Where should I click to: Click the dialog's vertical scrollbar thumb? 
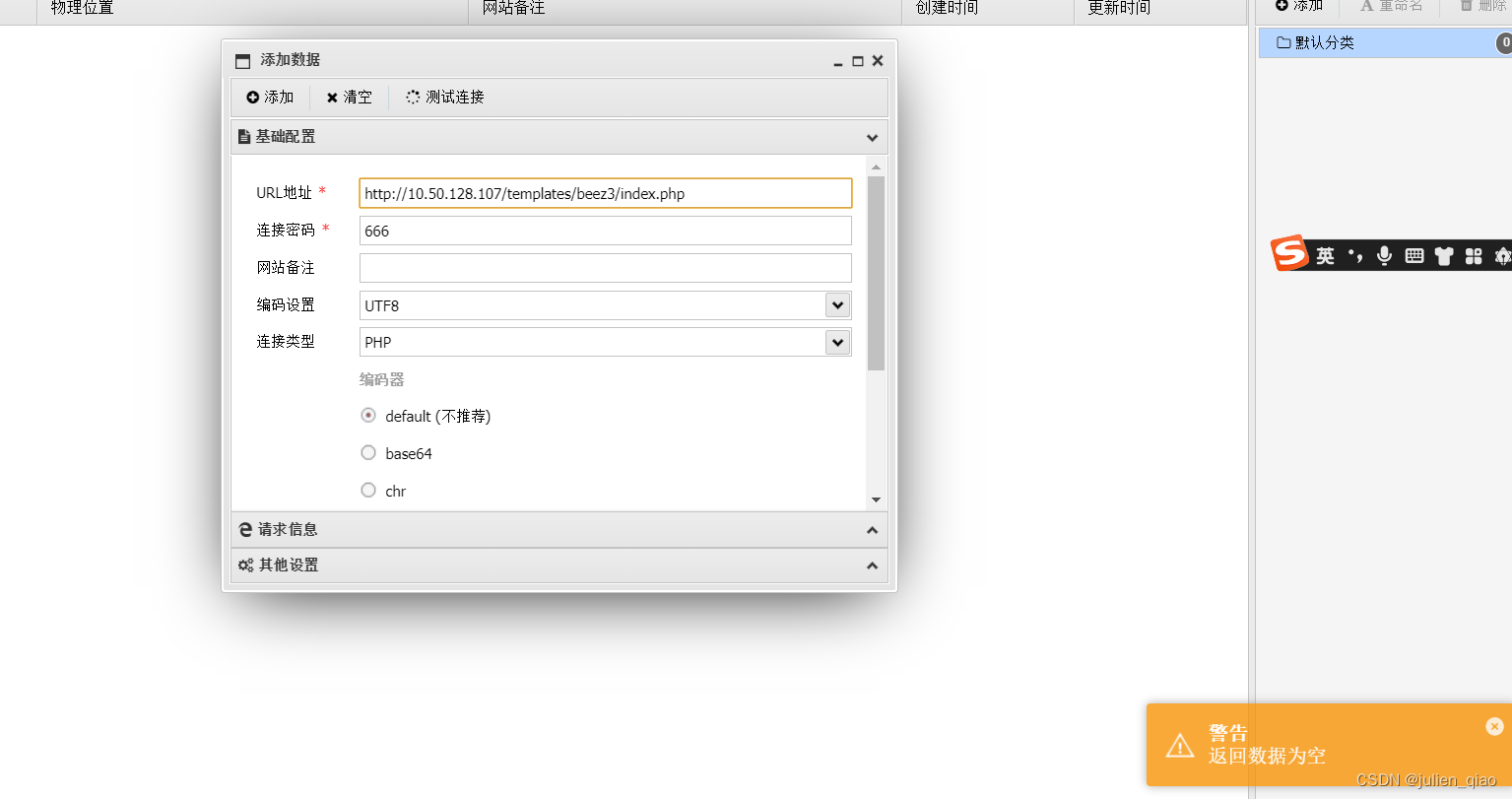[876, 274]
